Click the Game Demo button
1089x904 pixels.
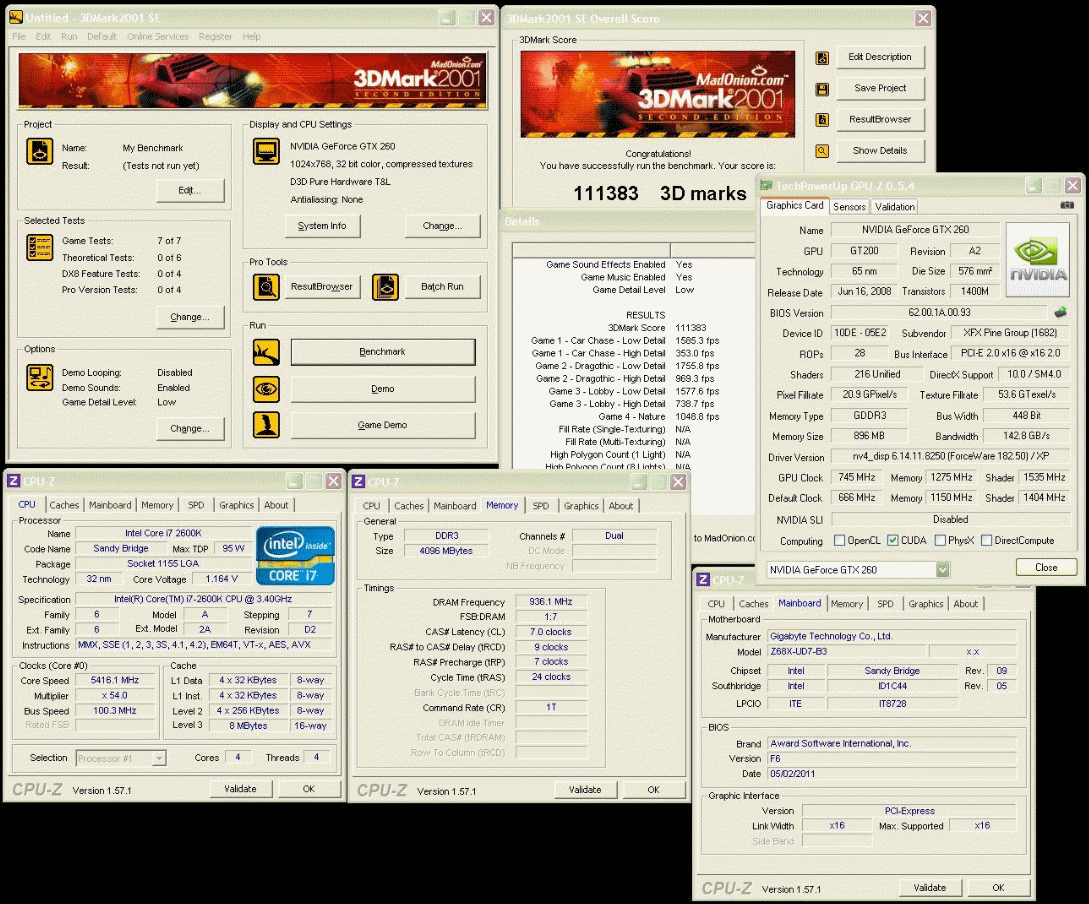[383, 425]
